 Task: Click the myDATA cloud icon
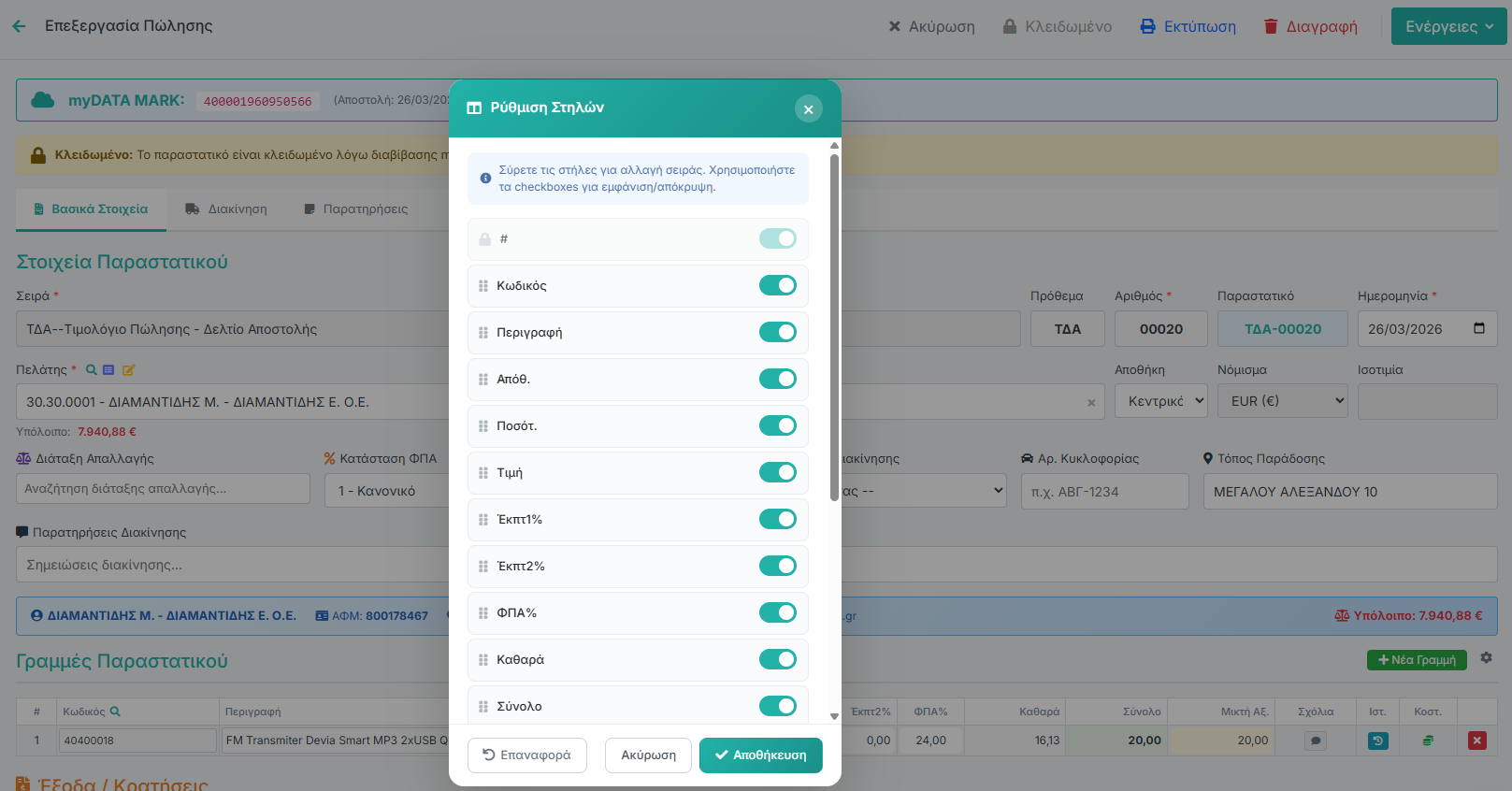pos(43,100)
